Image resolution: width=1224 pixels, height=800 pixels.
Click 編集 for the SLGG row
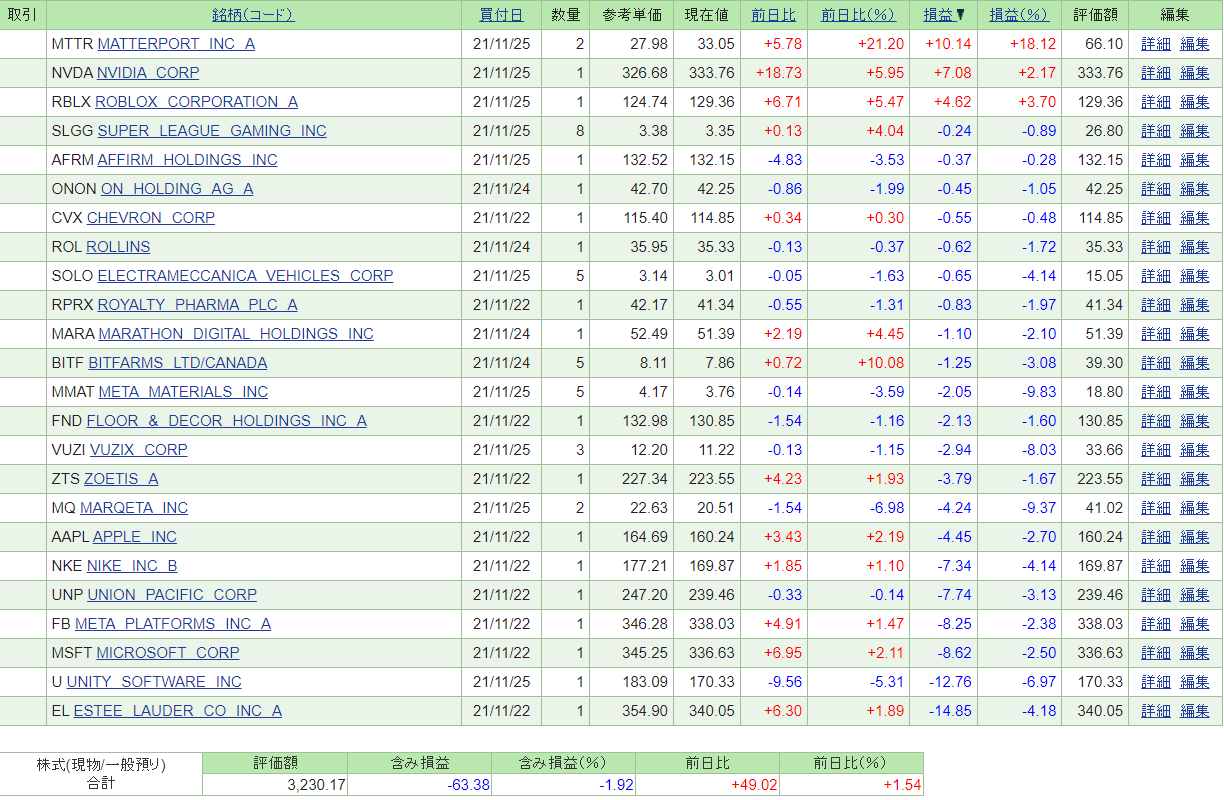[x=1195, y=131]
